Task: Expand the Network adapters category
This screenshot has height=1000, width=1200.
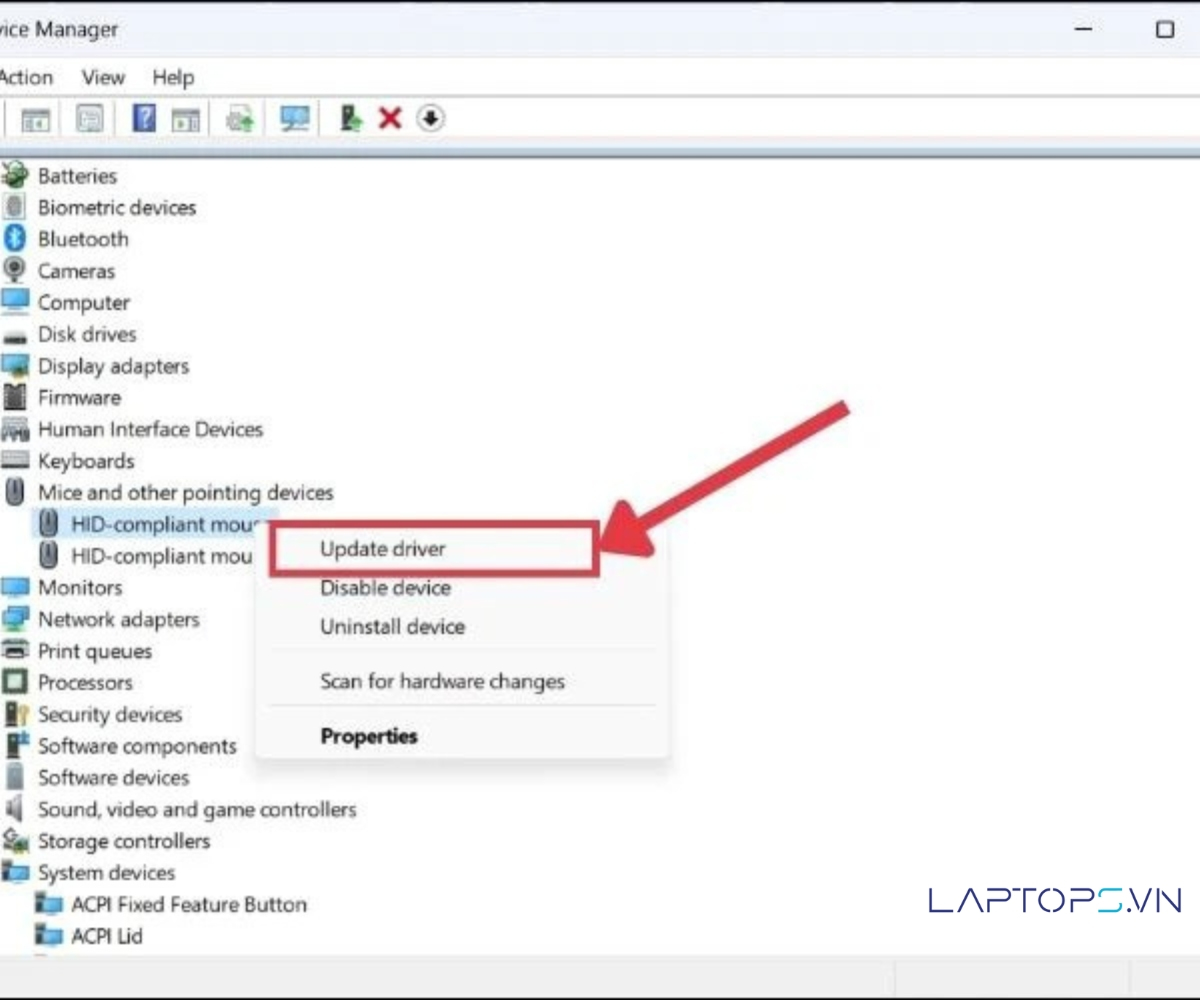Action: [x=118, y=619]
